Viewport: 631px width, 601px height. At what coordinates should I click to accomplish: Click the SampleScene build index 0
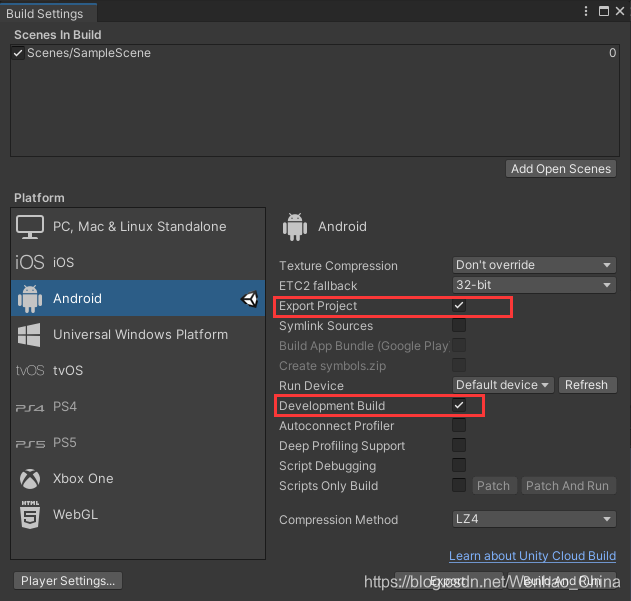click(612, 53)
